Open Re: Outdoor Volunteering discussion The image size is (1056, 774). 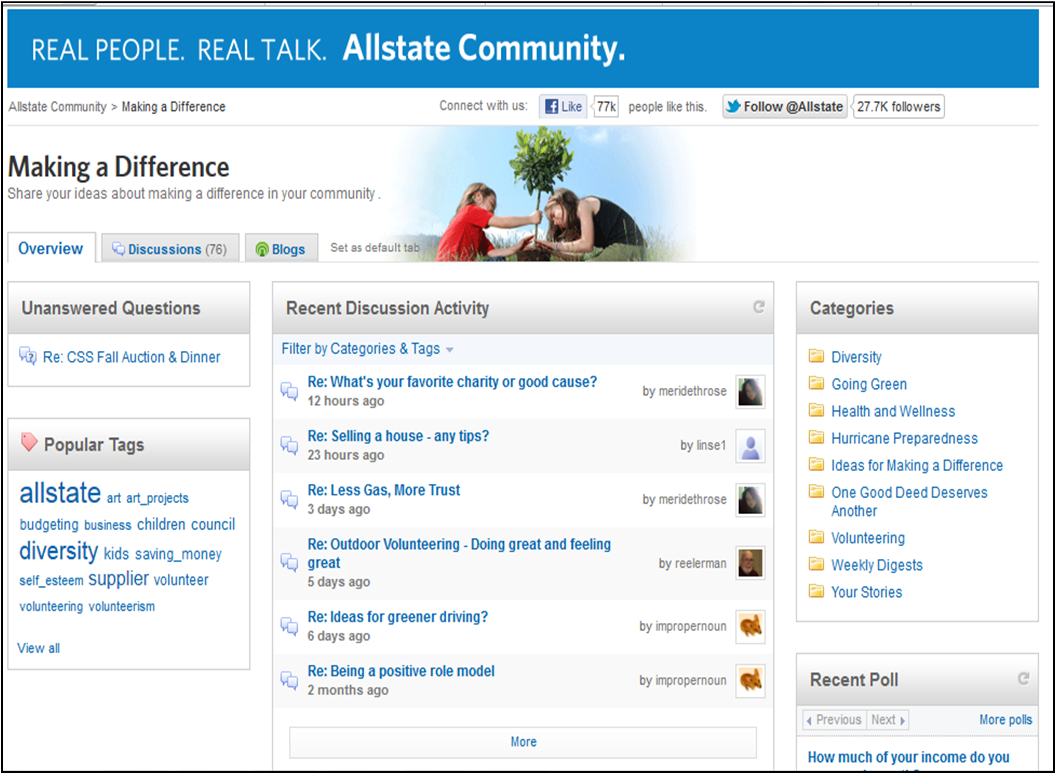tap(459, 553)
